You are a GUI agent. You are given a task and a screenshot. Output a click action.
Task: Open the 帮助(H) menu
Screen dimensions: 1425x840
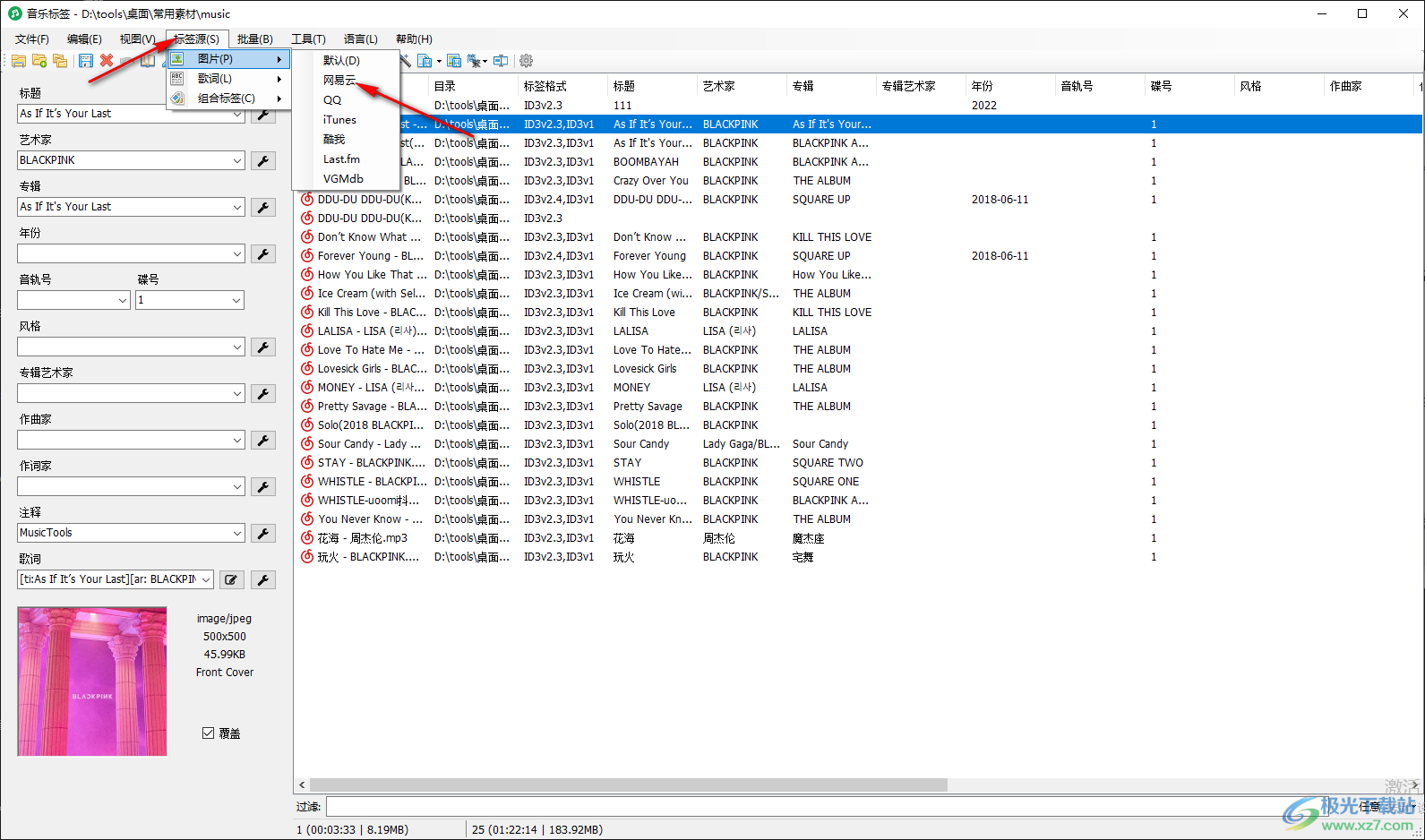coord(414,39)
